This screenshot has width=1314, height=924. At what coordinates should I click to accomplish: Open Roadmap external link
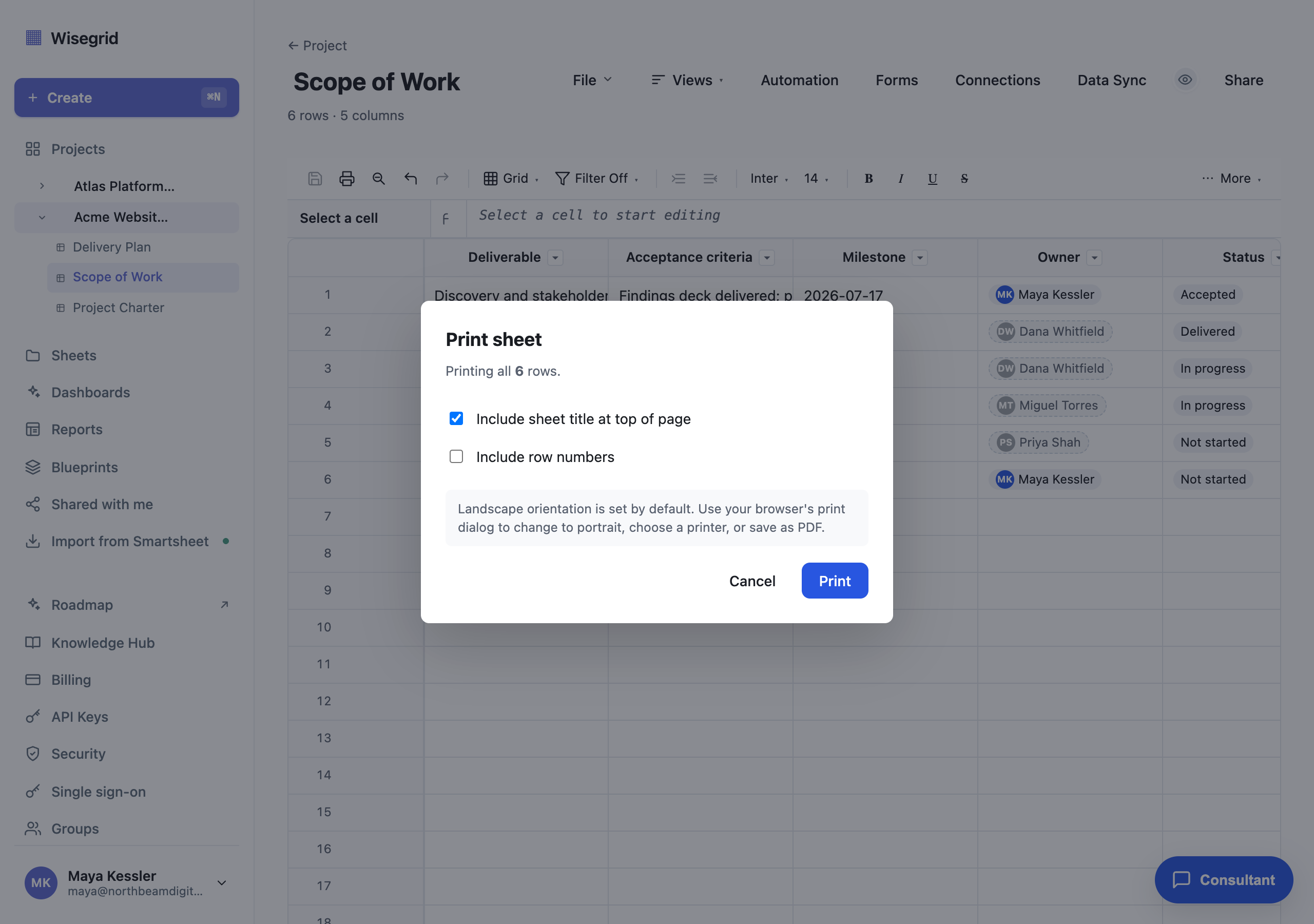click(126, 605)
